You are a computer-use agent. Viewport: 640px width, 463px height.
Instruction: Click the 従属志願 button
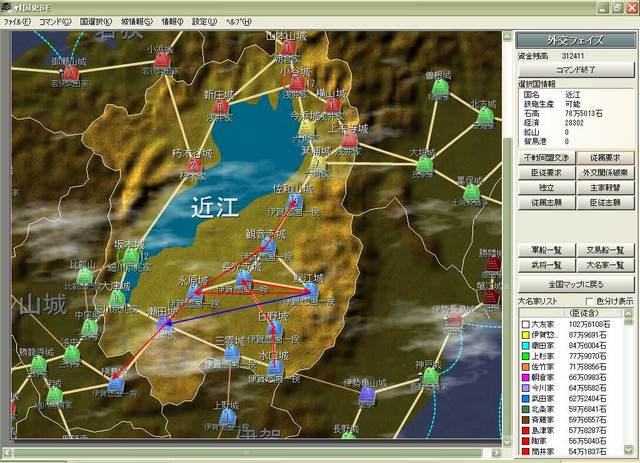[547, 203]
